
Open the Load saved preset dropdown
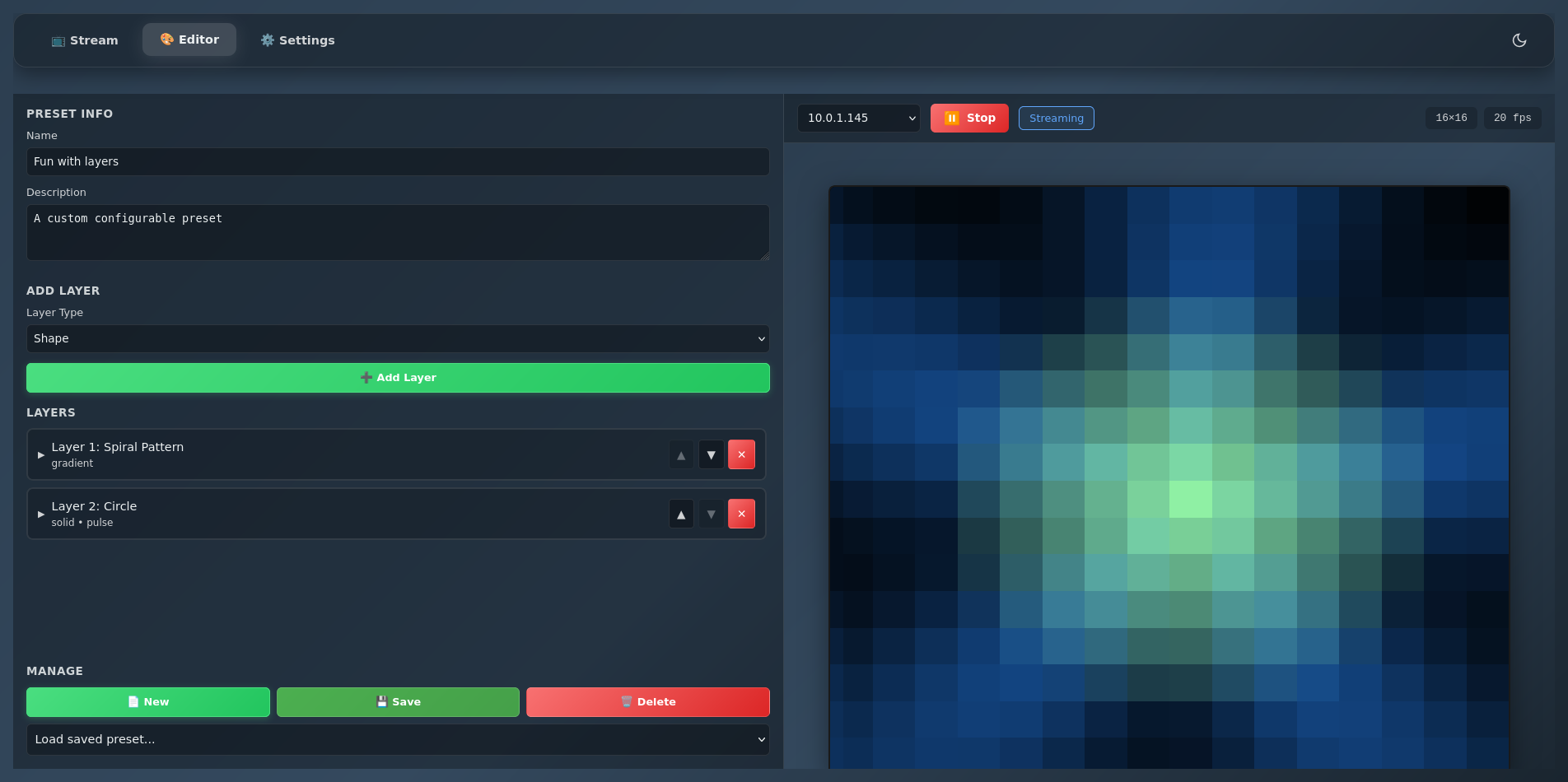coord(398,739)
